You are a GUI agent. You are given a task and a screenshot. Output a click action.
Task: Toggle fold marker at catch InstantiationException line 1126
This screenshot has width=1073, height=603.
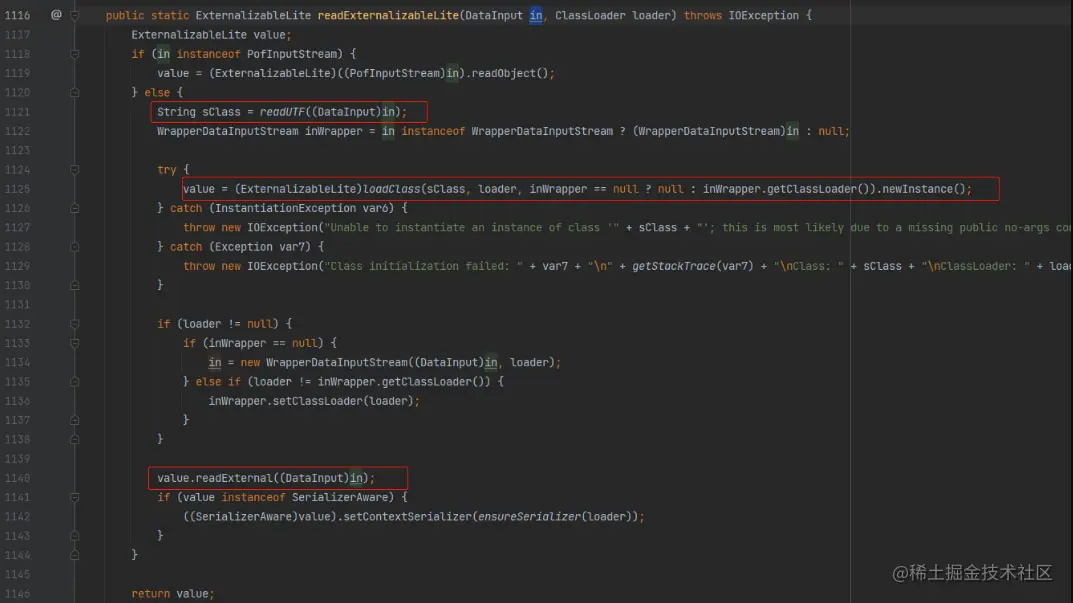click(75, 208)
